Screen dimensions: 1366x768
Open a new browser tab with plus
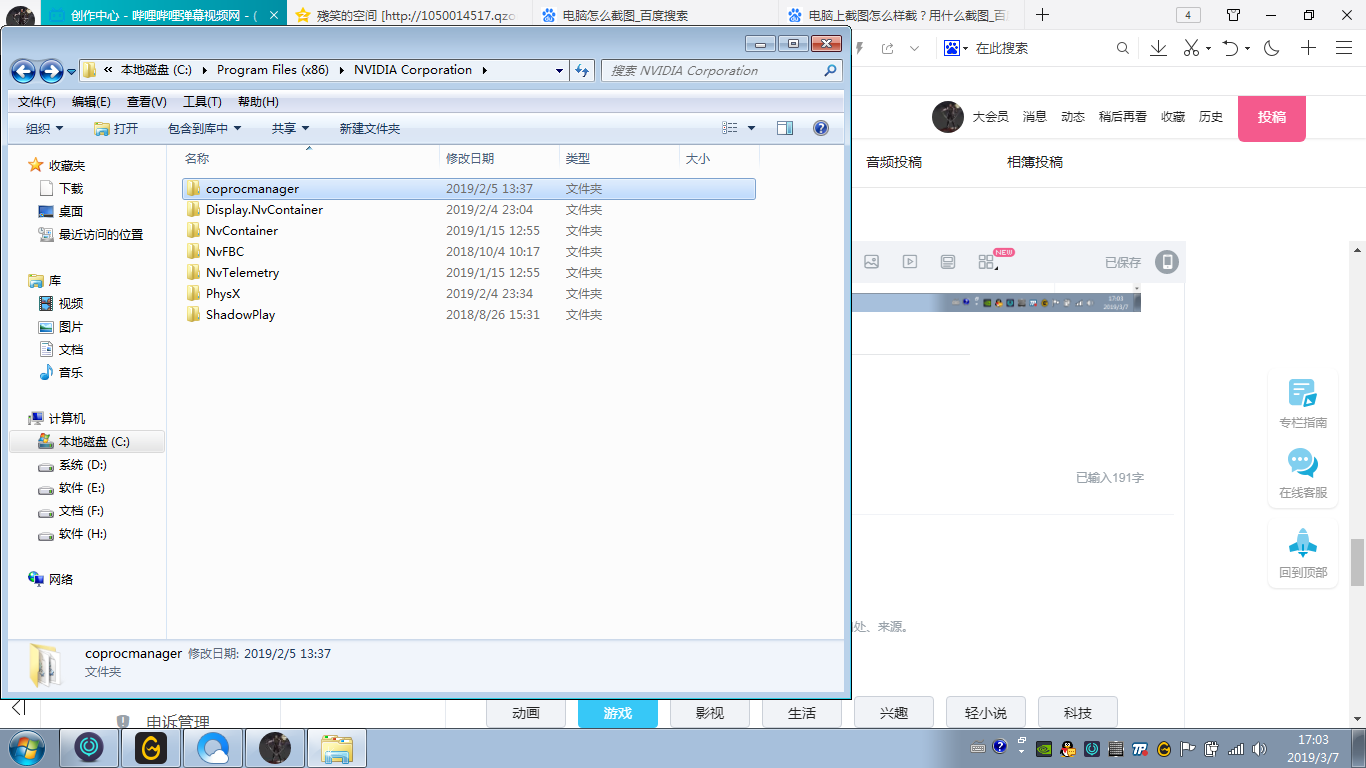click(1042, 15)
